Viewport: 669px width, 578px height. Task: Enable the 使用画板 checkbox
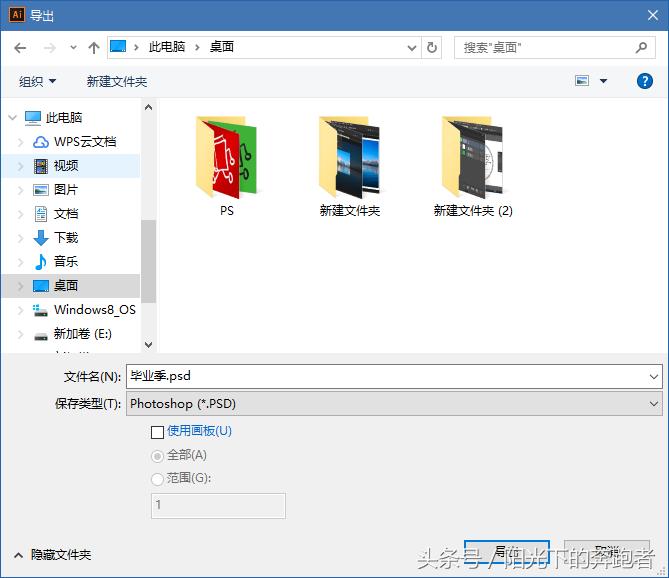157,432
